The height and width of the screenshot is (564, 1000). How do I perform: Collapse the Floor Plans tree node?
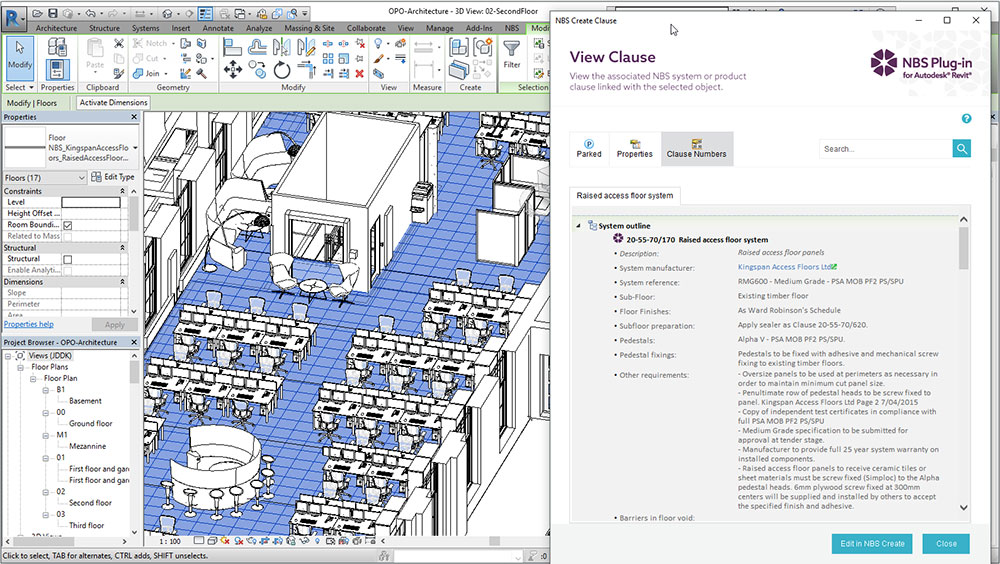click(x=20, y=367)
